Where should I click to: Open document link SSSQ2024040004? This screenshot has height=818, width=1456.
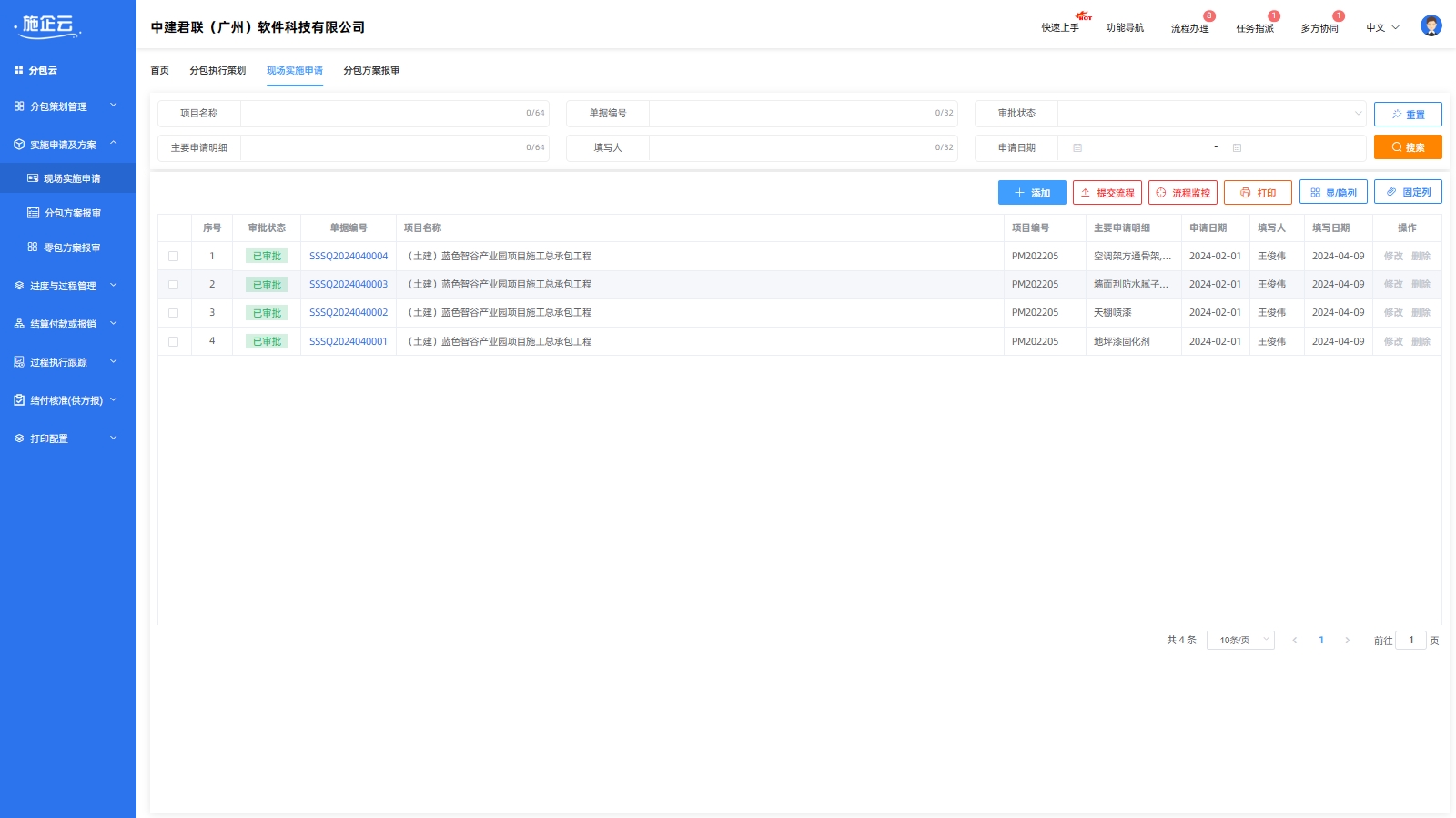point(349,257)
